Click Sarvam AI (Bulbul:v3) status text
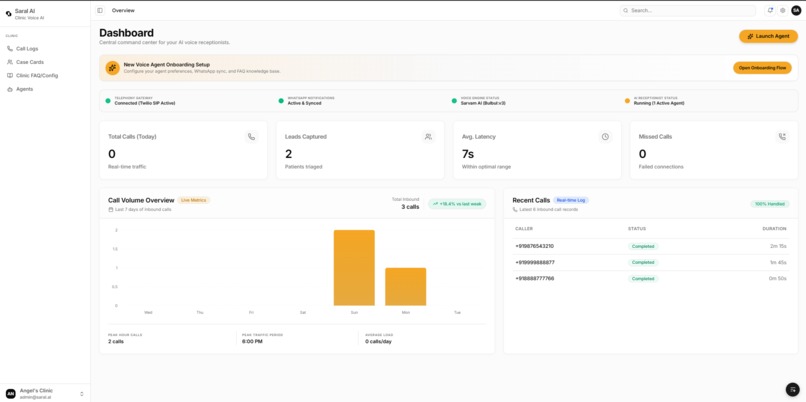 483,103
